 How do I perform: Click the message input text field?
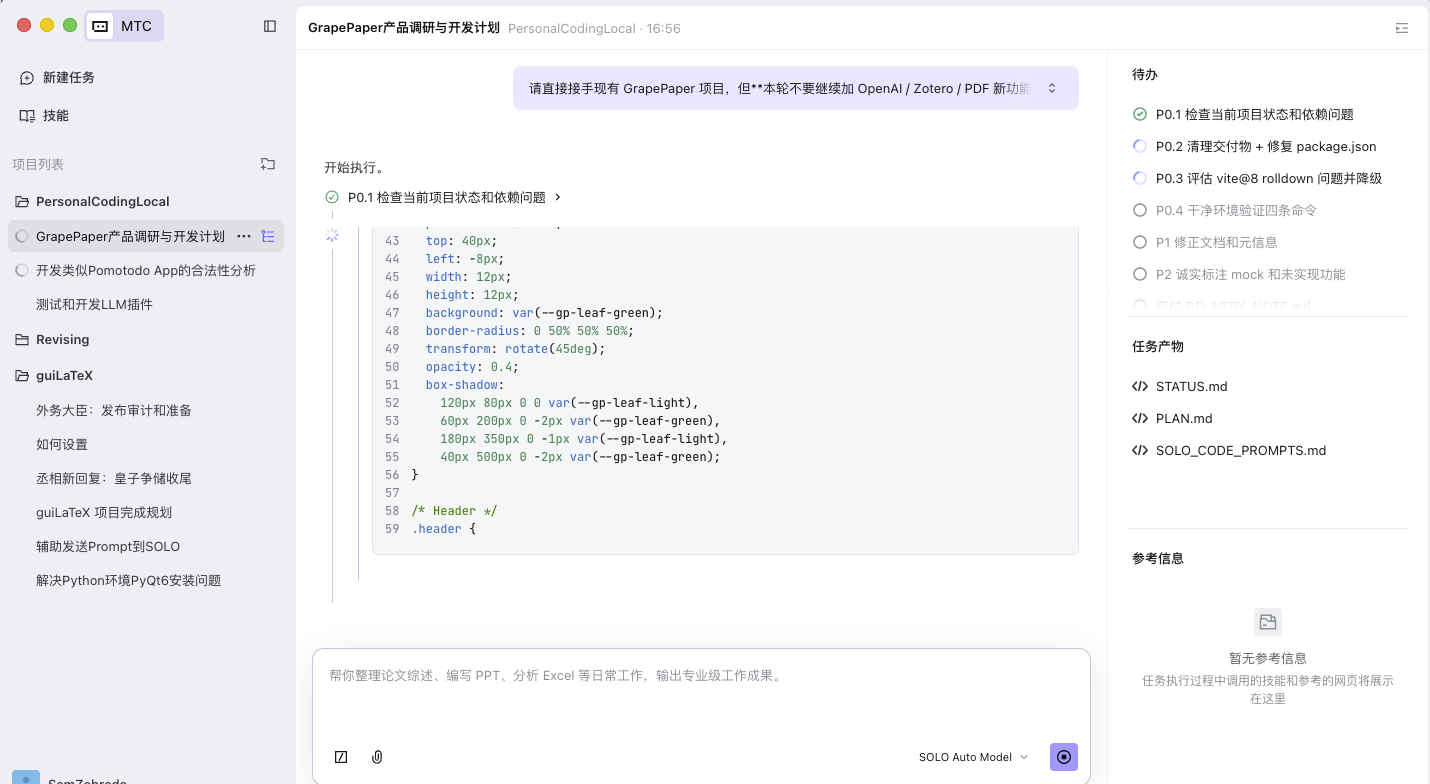click(700, 695)
